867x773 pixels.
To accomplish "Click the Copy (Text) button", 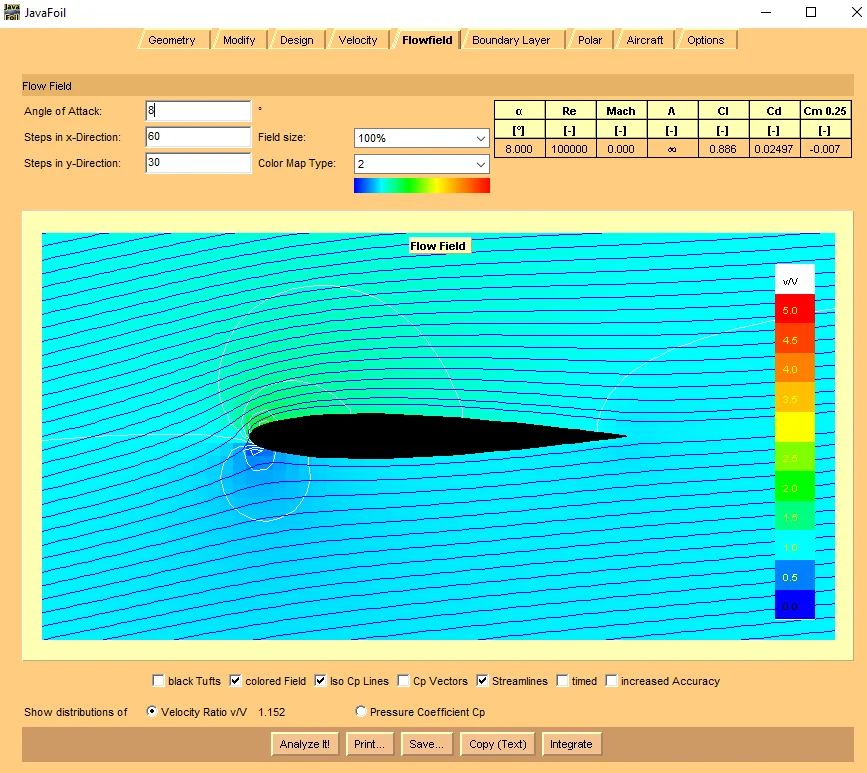I will point(498,744).
